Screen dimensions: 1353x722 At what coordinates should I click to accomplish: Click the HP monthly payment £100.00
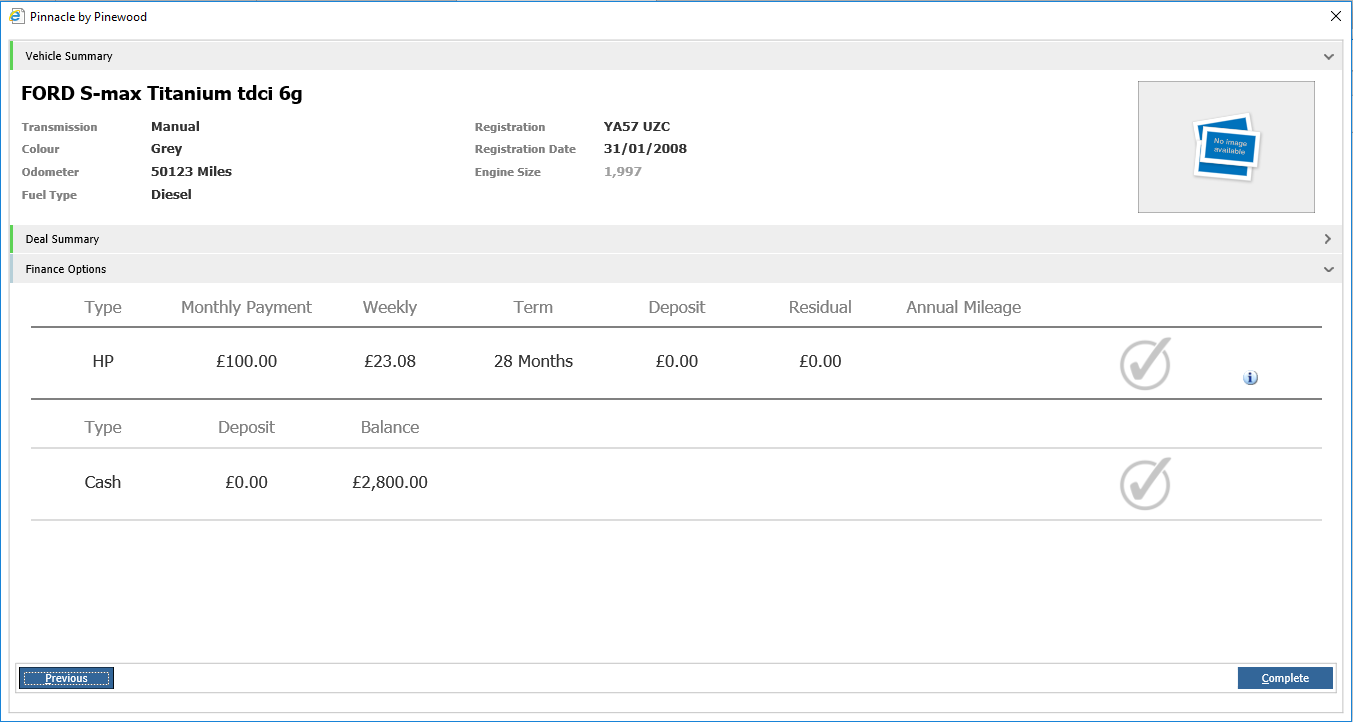(246, 362)
